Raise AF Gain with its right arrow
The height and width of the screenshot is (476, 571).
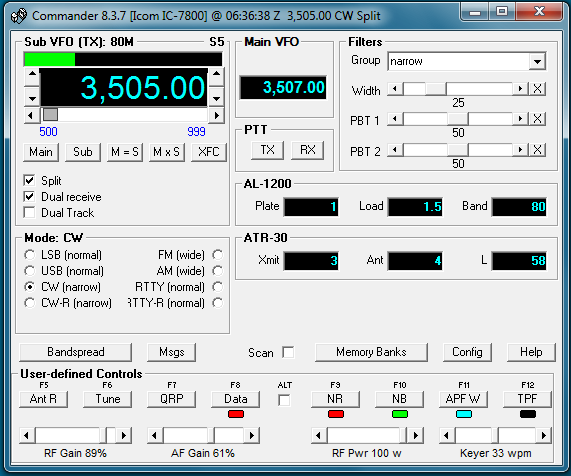click(x=251, y=435)
